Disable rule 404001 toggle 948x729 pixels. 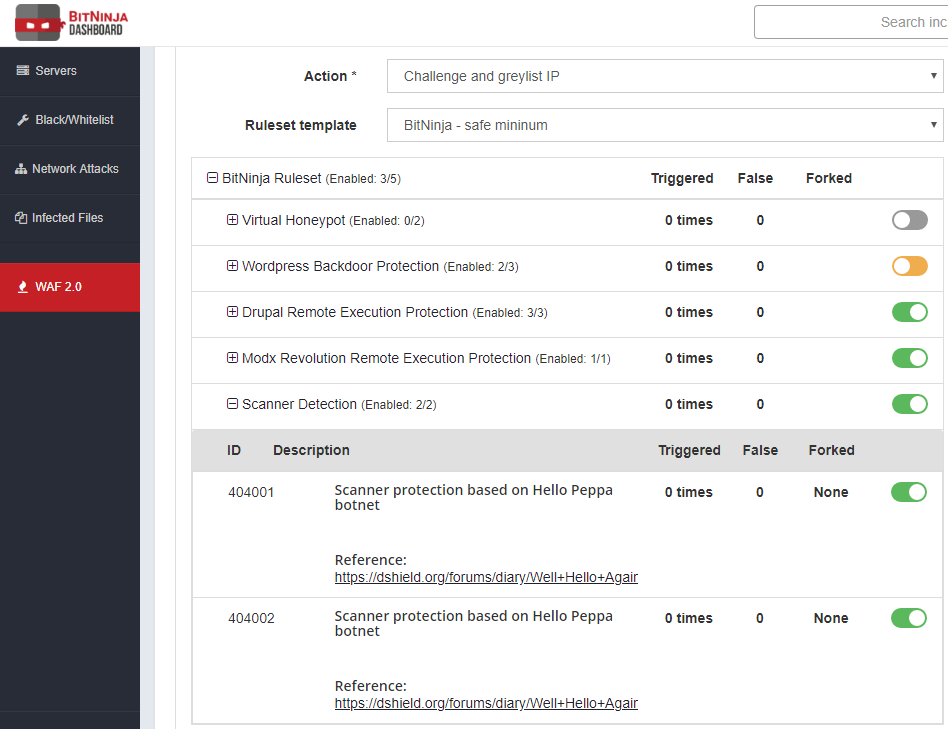tap(908, 492)
